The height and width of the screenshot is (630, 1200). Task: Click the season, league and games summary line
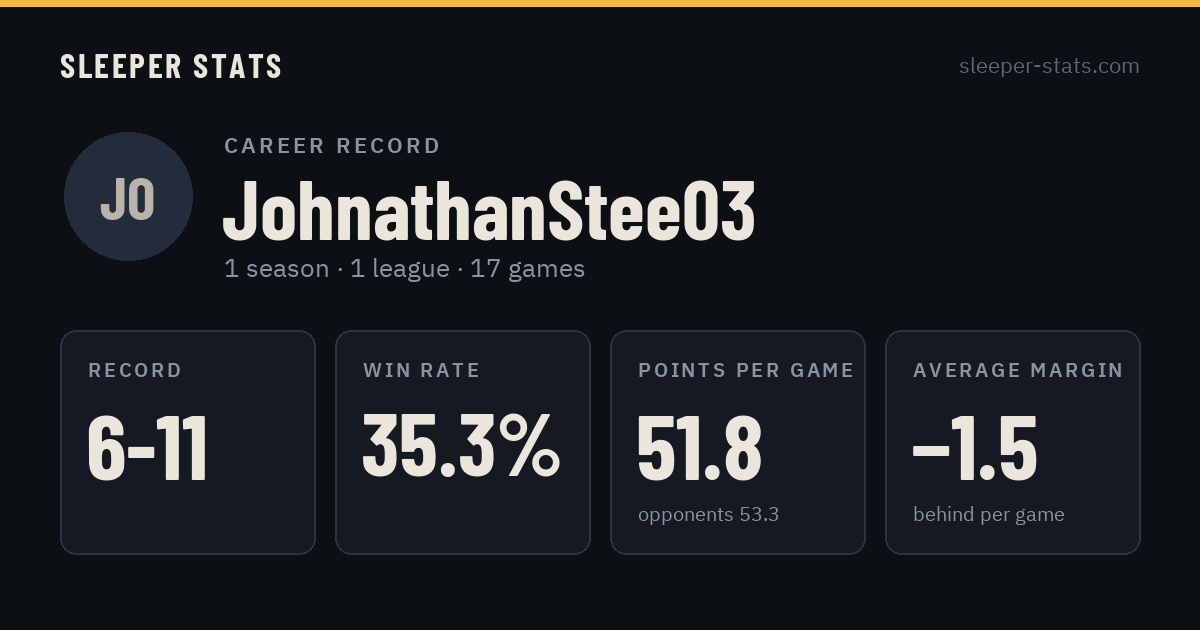(x=404, y=269)
